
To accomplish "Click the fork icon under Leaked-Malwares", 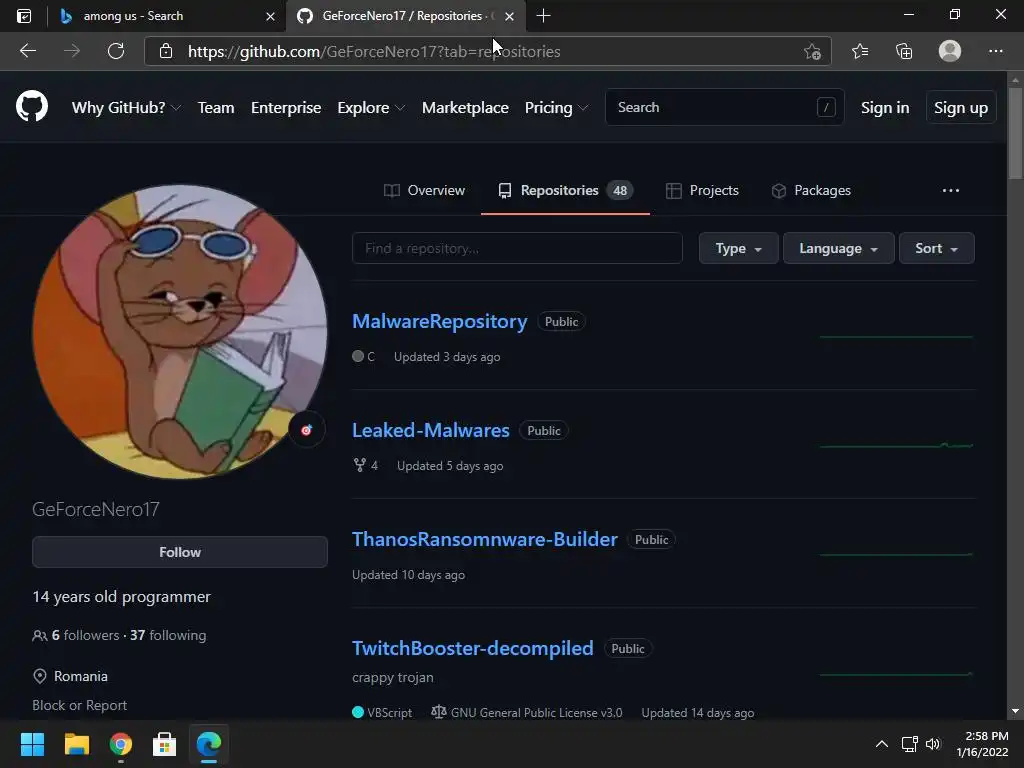I will (x=359, y=465).
